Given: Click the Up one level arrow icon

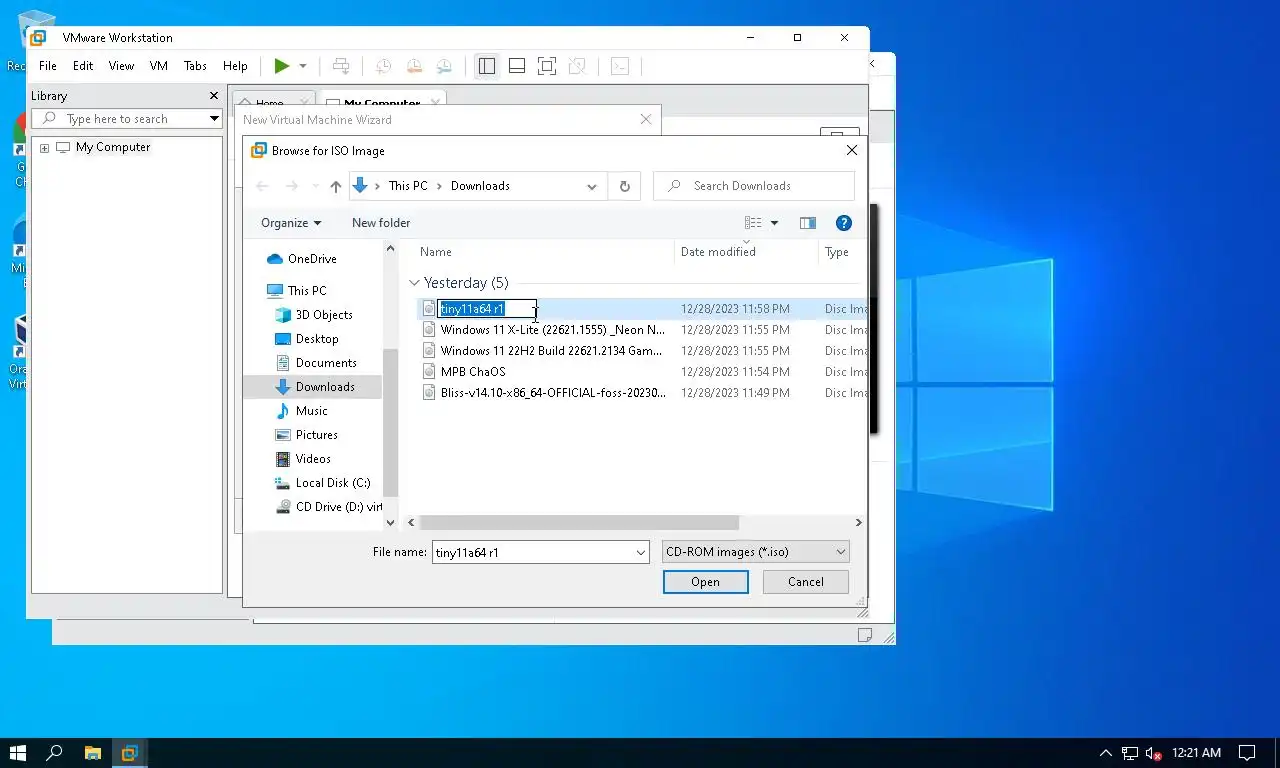Looking at the screenshot, I should coord(336,186).
